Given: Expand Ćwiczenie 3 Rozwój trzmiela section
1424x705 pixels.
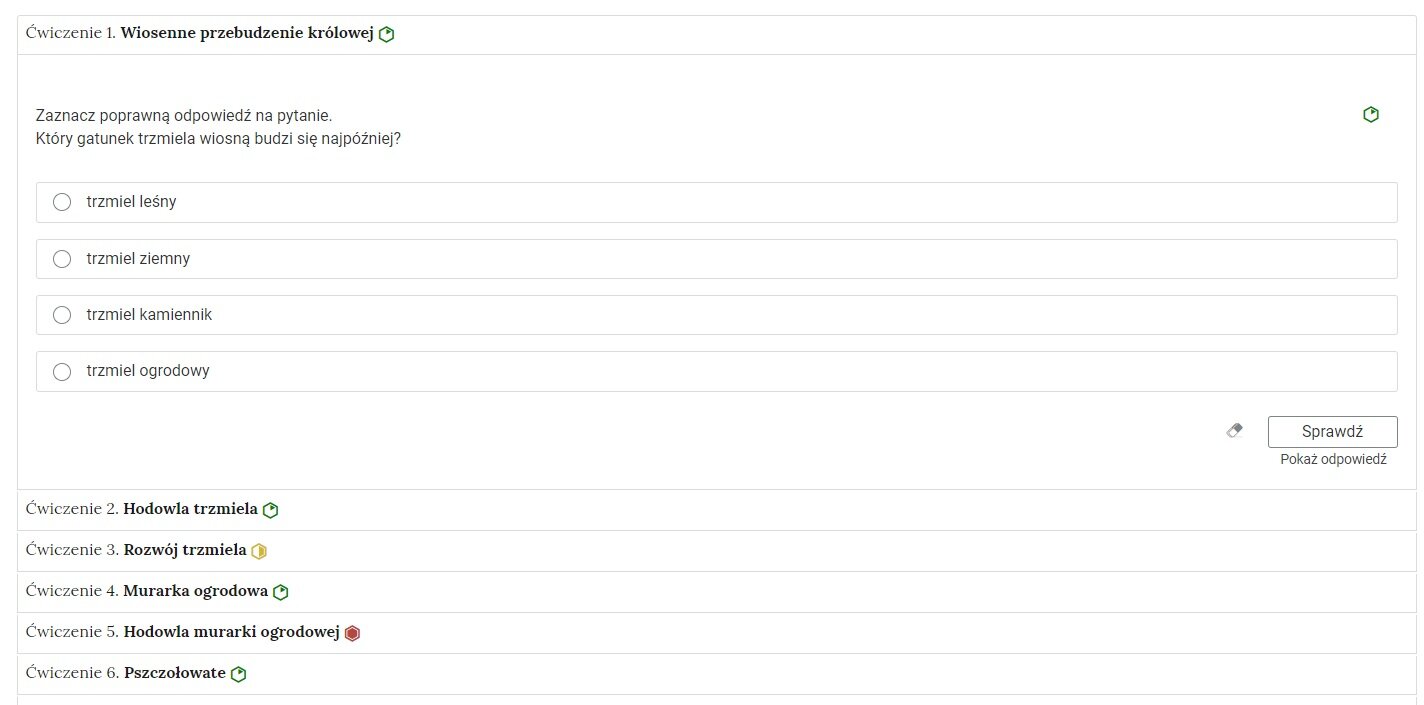Looking at the screenshot, I should 717,551.
